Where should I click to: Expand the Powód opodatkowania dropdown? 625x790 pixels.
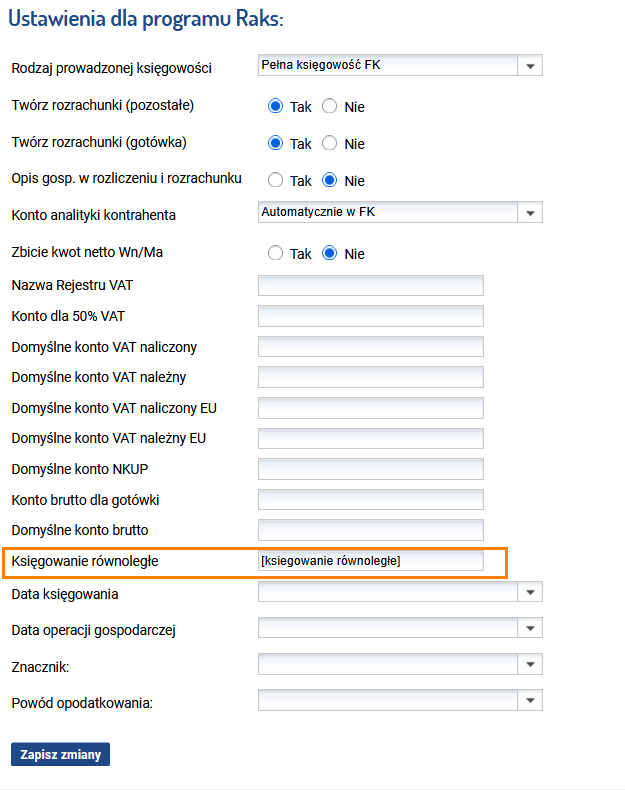coord(400,700)
